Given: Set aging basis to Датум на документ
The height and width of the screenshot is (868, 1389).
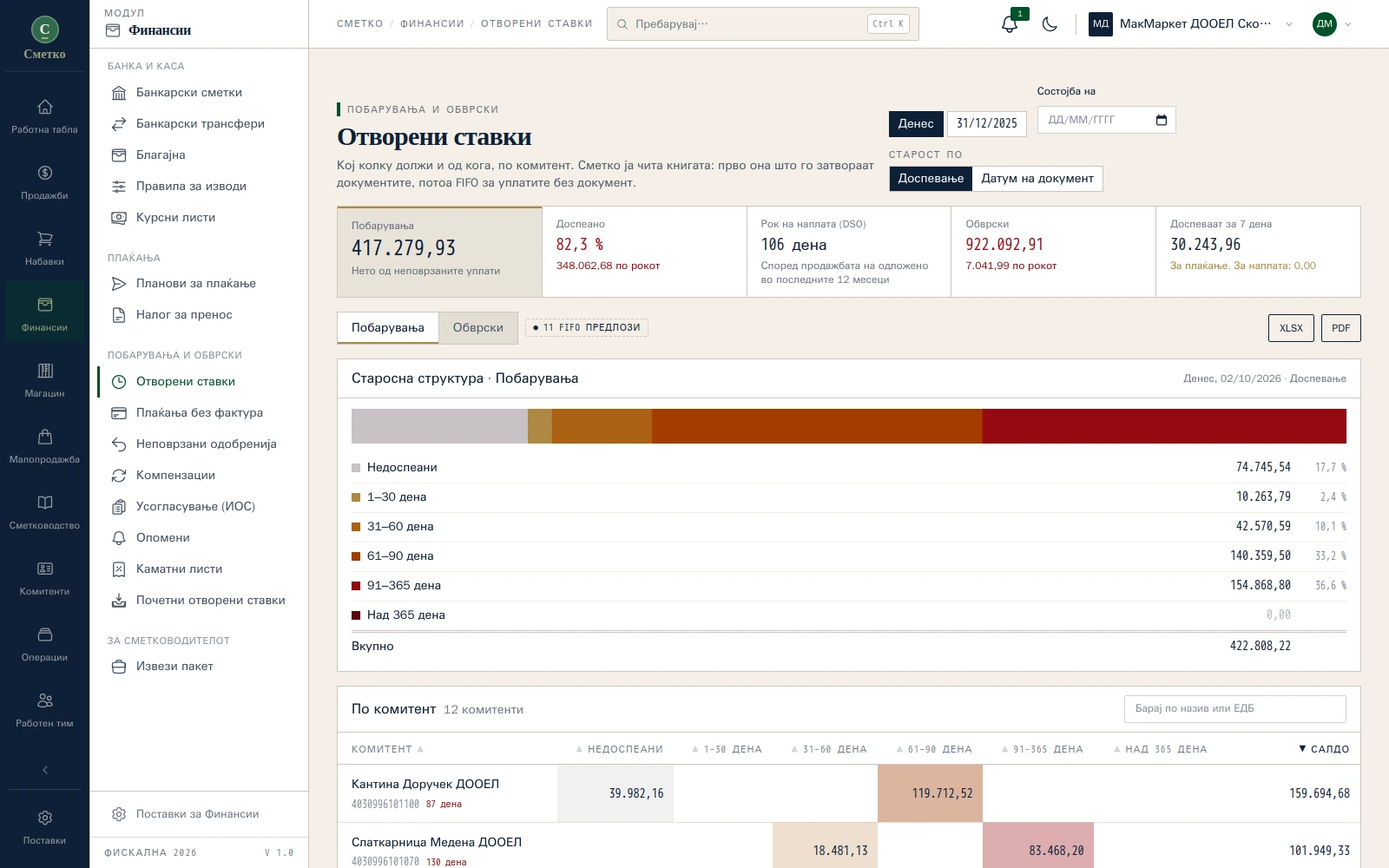Looking at the screenshot, I should 1037,179.
